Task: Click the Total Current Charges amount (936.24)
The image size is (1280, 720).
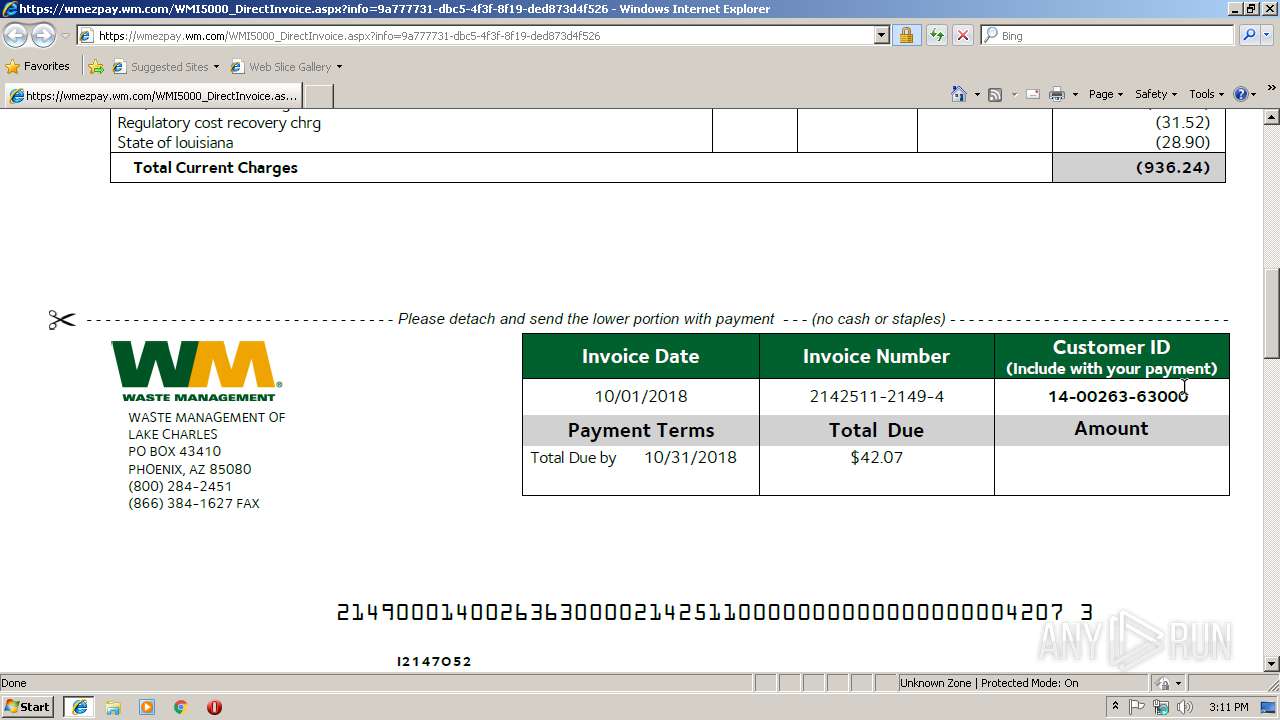Action: pos(1173,167)
